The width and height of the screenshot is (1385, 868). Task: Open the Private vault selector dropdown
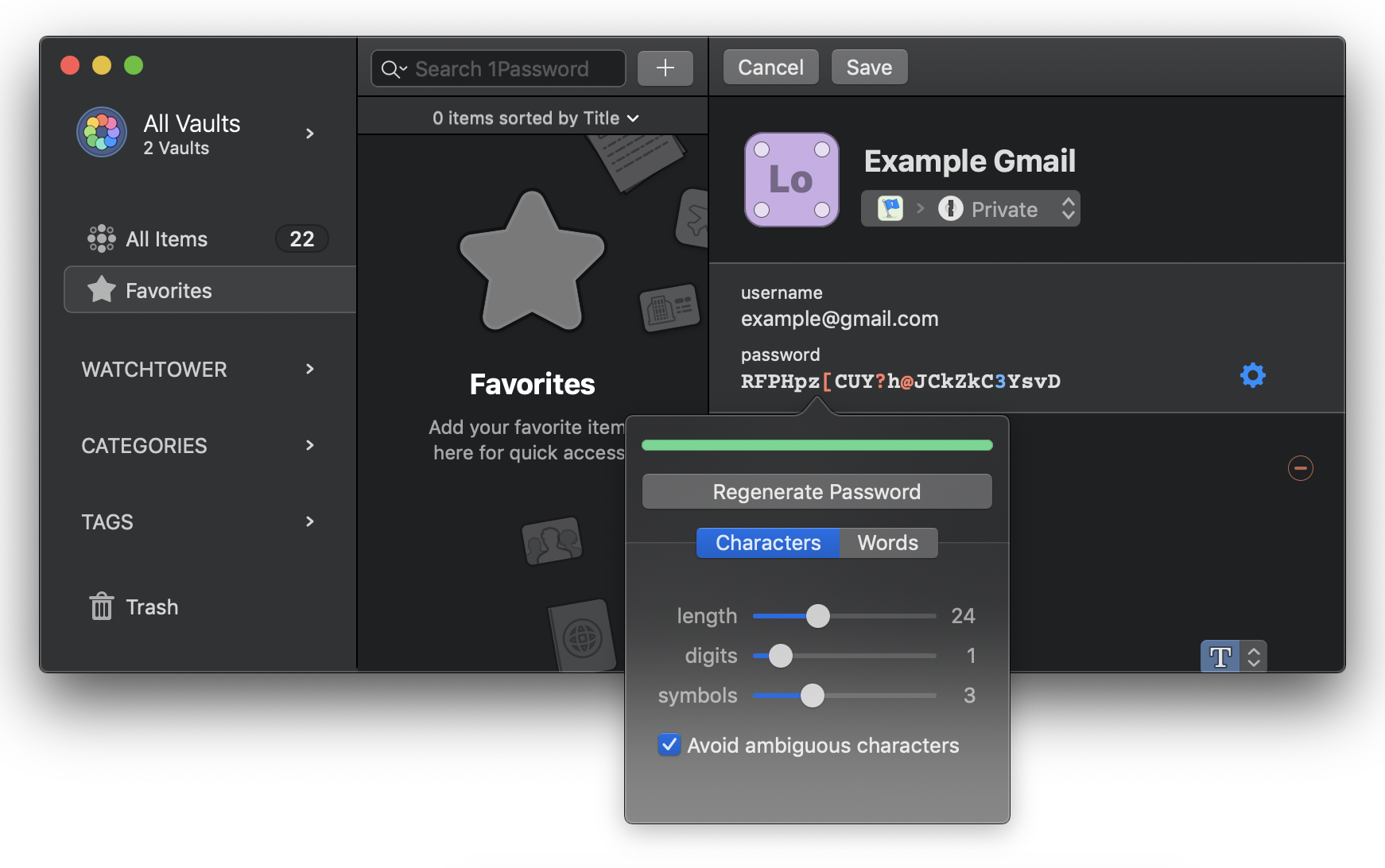[x=970, y=209]
